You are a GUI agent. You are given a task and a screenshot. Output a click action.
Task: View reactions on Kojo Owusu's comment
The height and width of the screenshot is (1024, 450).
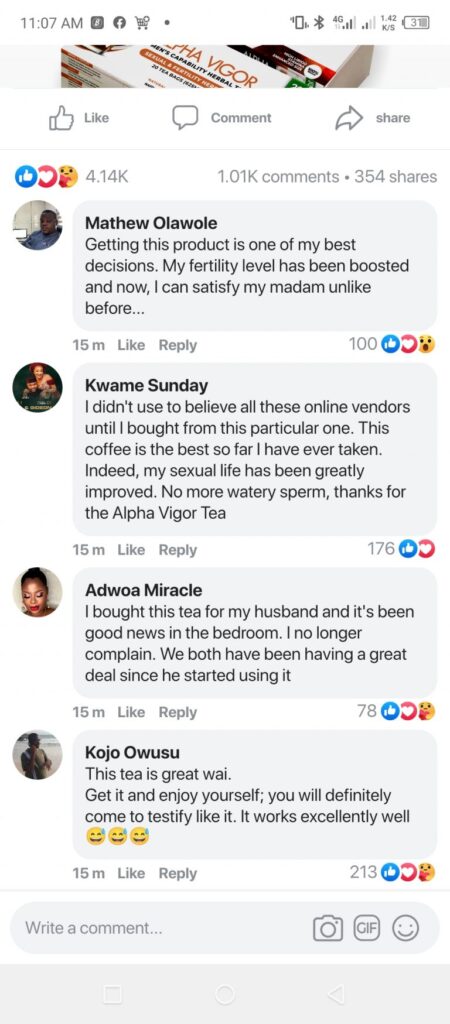[x=392, y=872]
